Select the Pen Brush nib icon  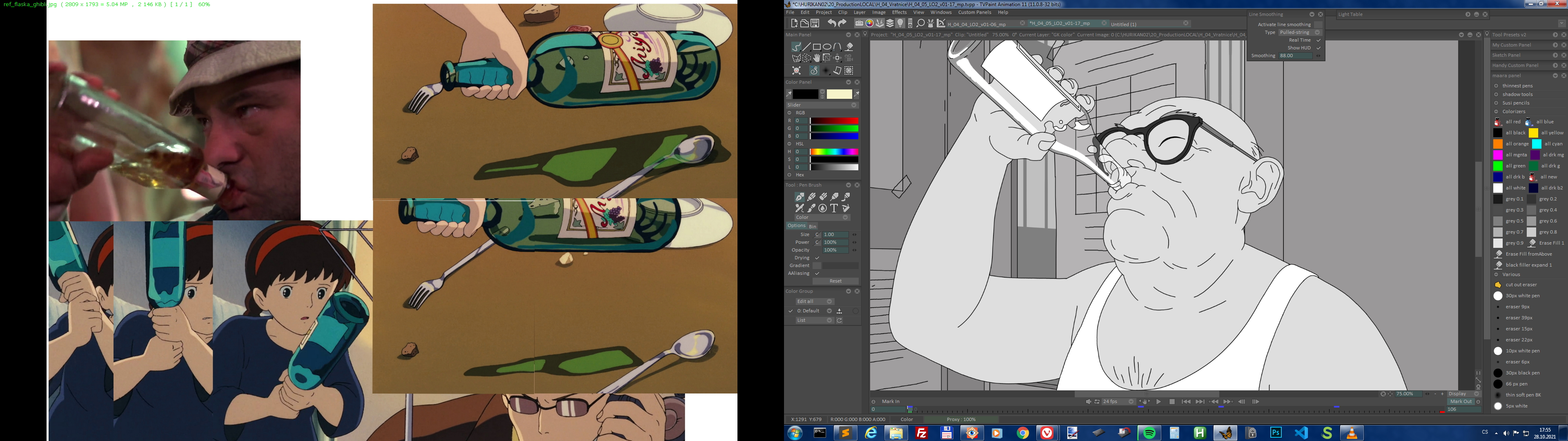point(799,197)
